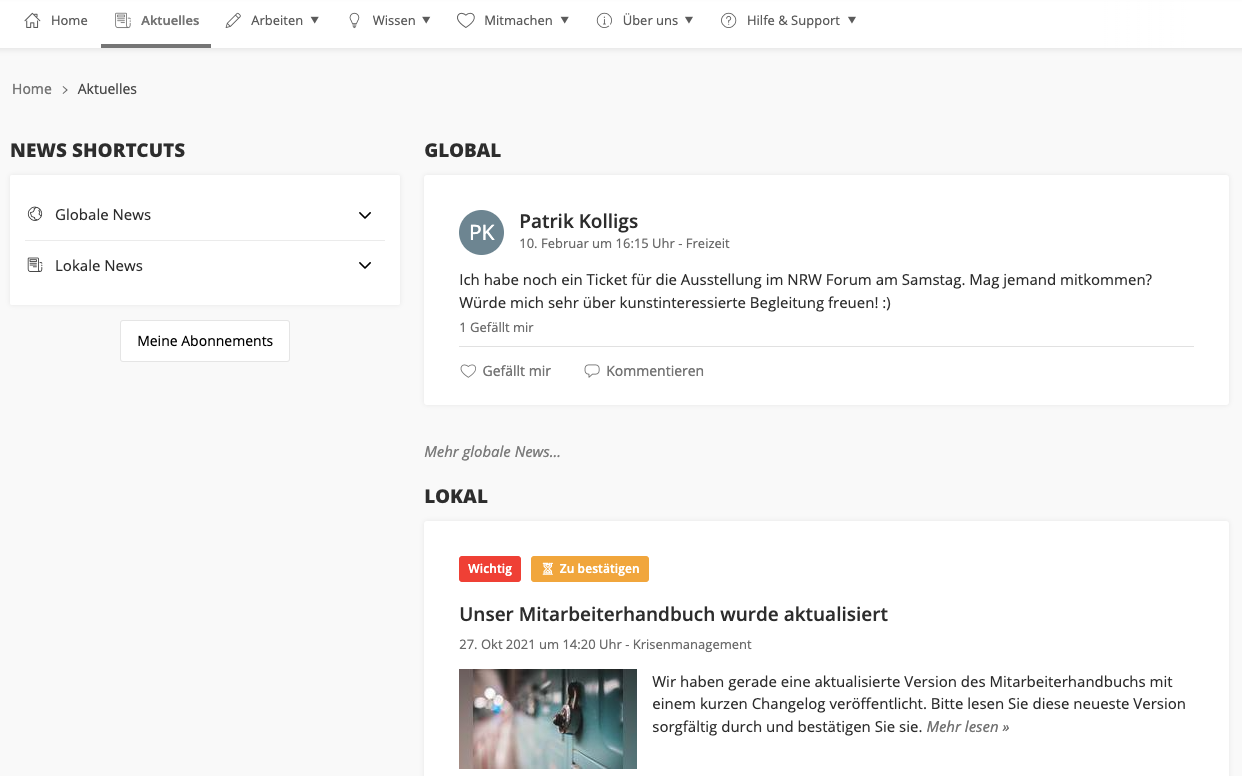Expand the Lokale News chevron
Image resolution: width=1242 pixels, height=776 pixels.
pyautogui.click(x=365, y=265)
